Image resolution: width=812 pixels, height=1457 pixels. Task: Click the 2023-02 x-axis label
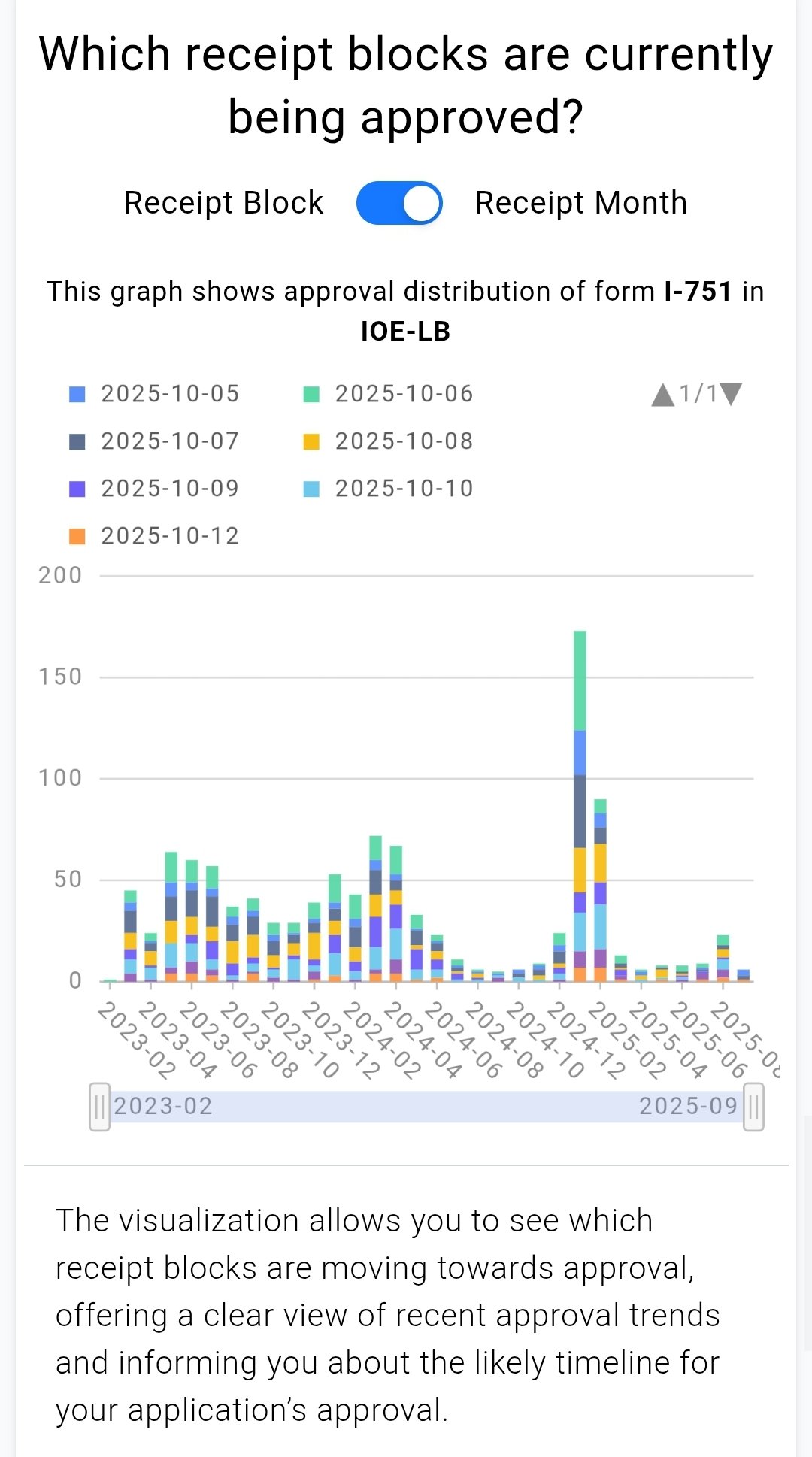137,1040
